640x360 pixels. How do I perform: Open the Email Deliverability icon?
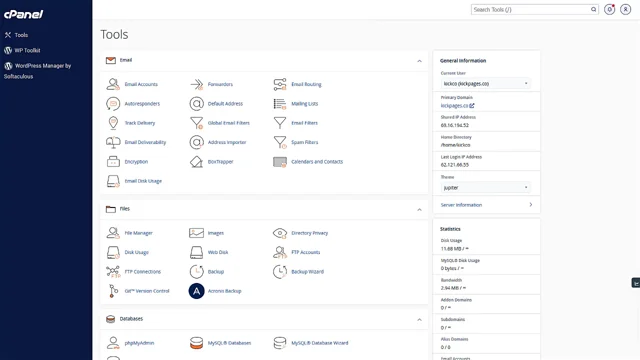point(113,142)
